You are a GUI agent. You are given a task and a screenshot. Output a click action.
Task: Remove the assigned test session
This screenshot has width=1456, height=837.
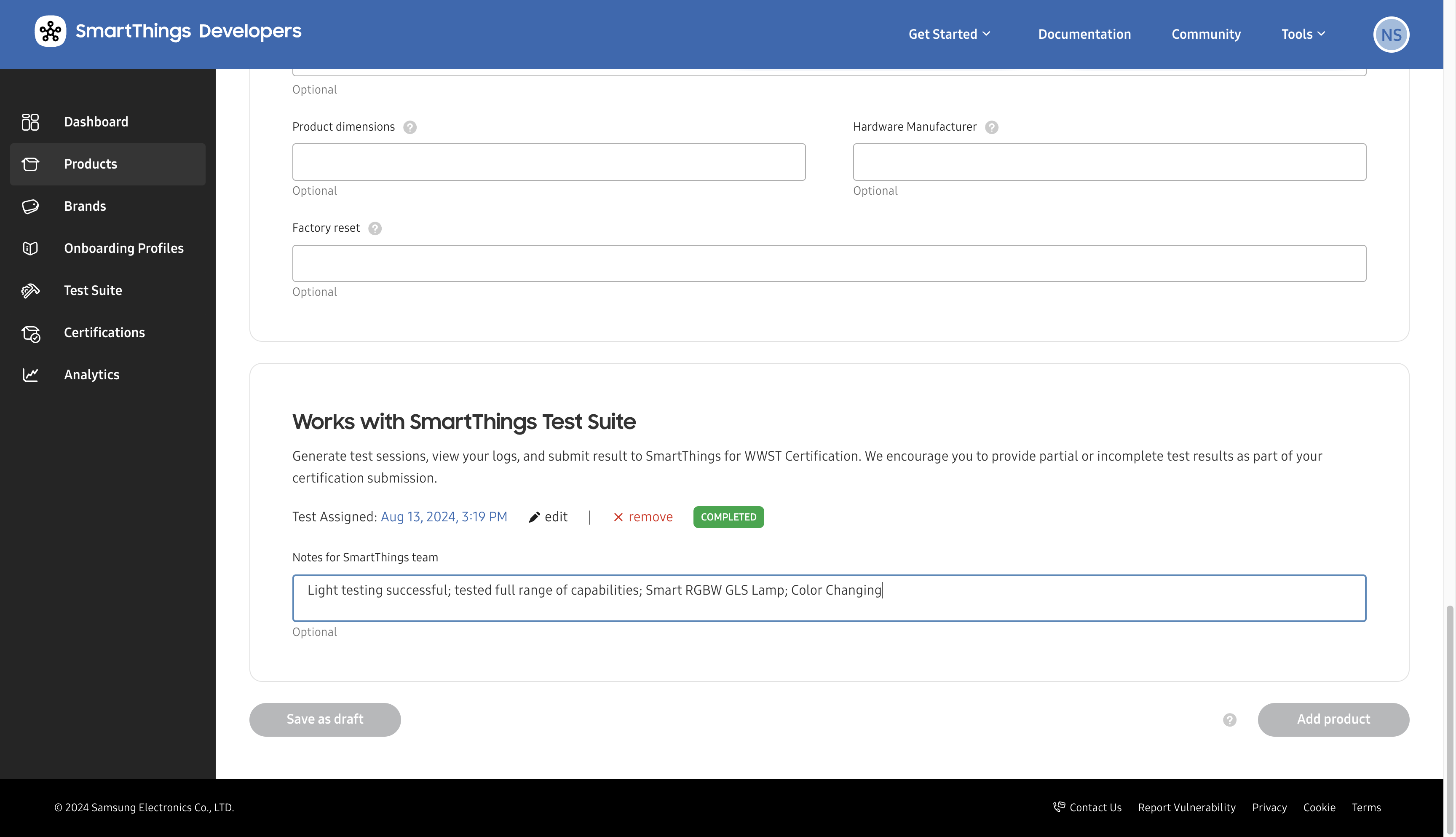pyautogui.click(x=642, y=517)
